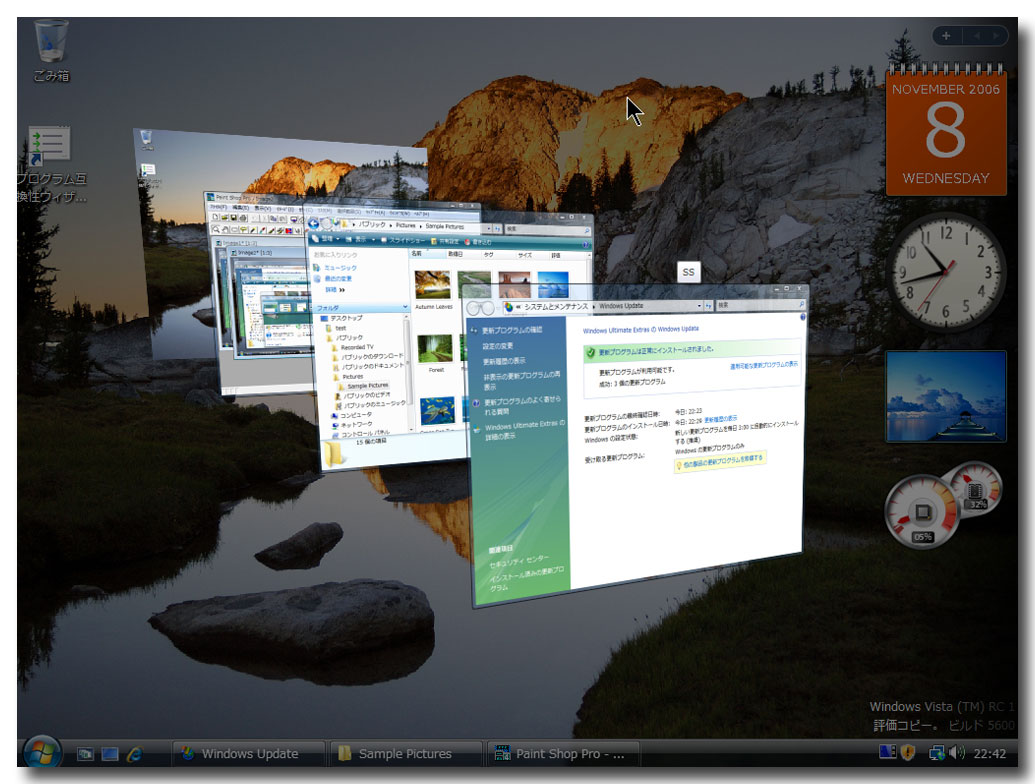Click the network tray icon

pyautogui.click(x=937, y=752)
